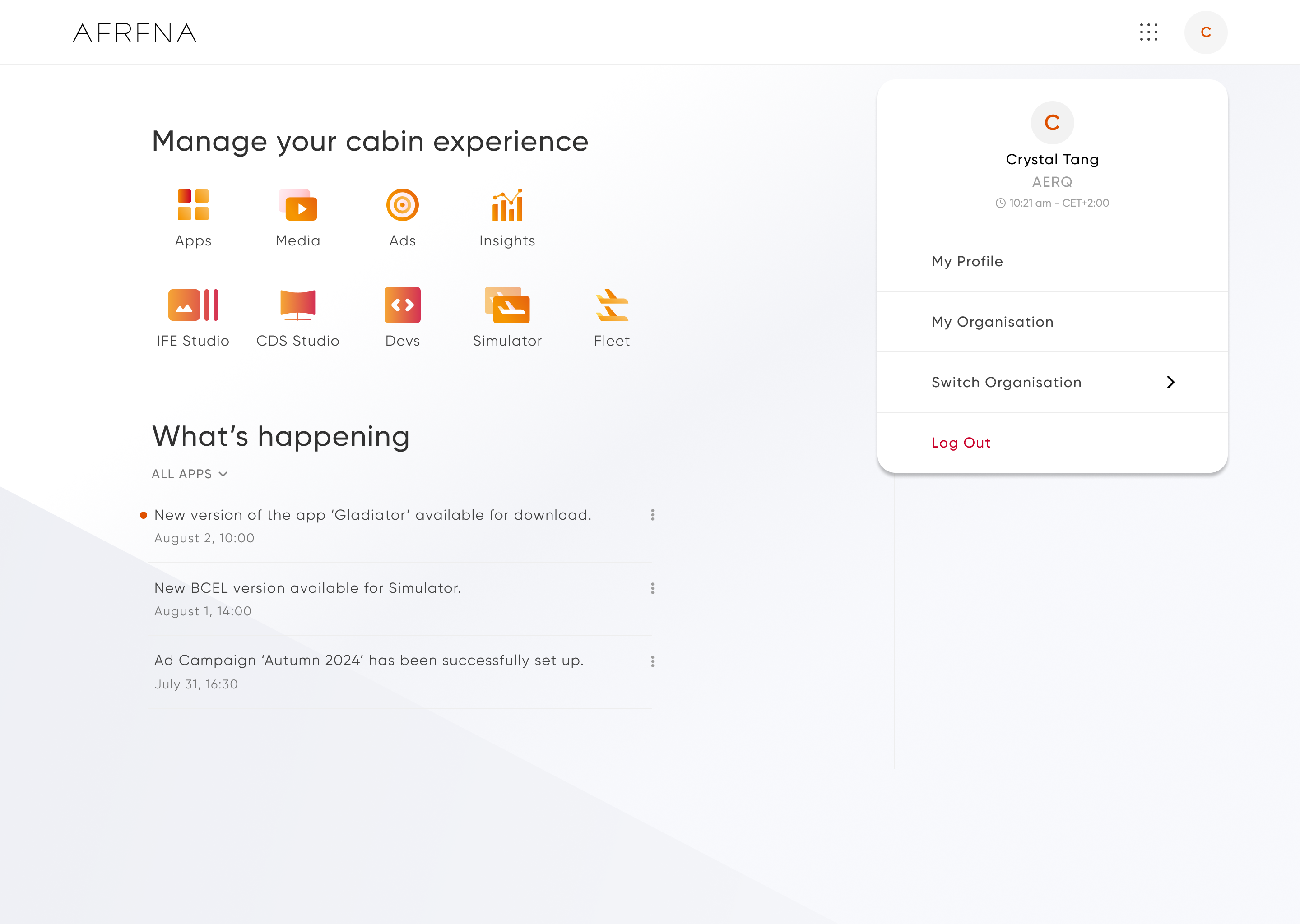Click the AERENA logo
Viewport: 1300px width, 924px height.
click(135, 33)
